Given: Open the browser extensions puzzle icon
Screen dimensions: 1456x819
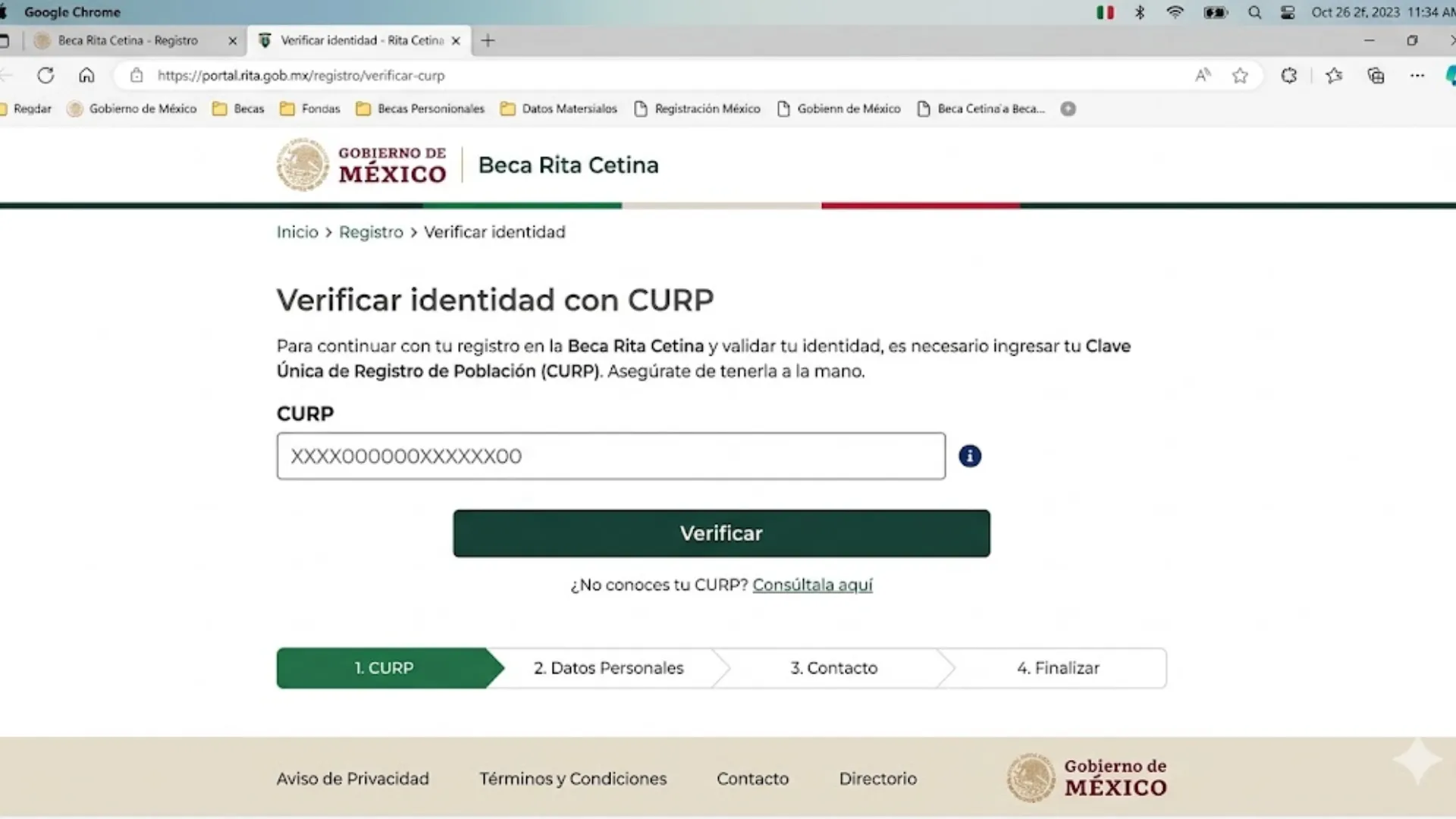Looking at the screenshot, I should coord(1288,75).
